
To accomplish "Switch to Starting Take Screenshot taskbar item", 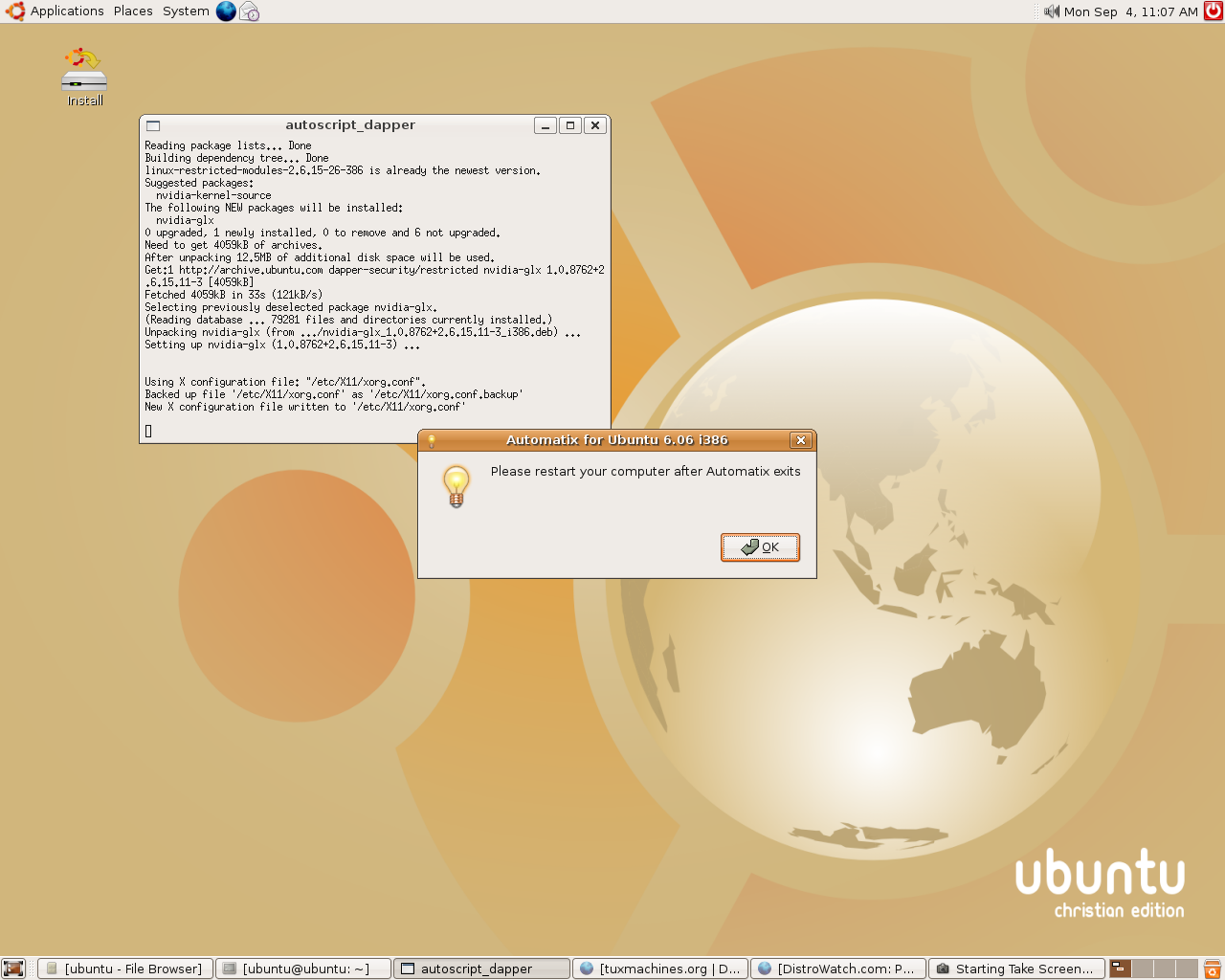I will click(1016, 969).
